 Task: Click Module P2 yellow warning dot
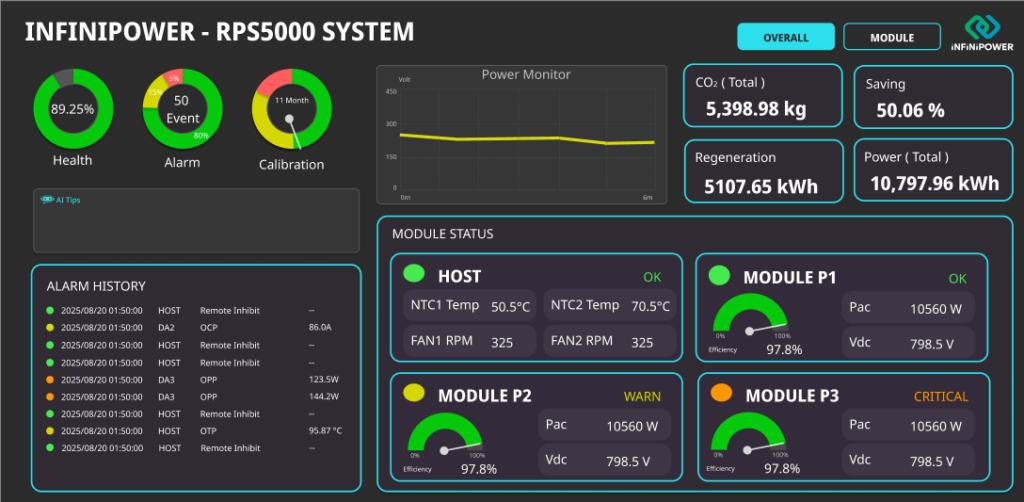click(415, 394)
